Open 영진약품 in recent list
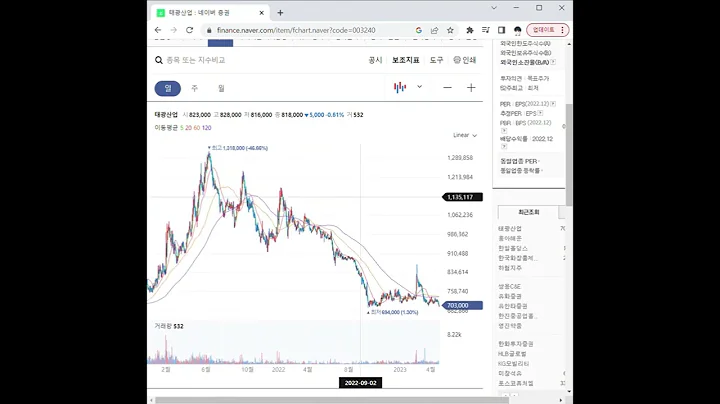The image size is (720, 404). (x=510, y=326)
